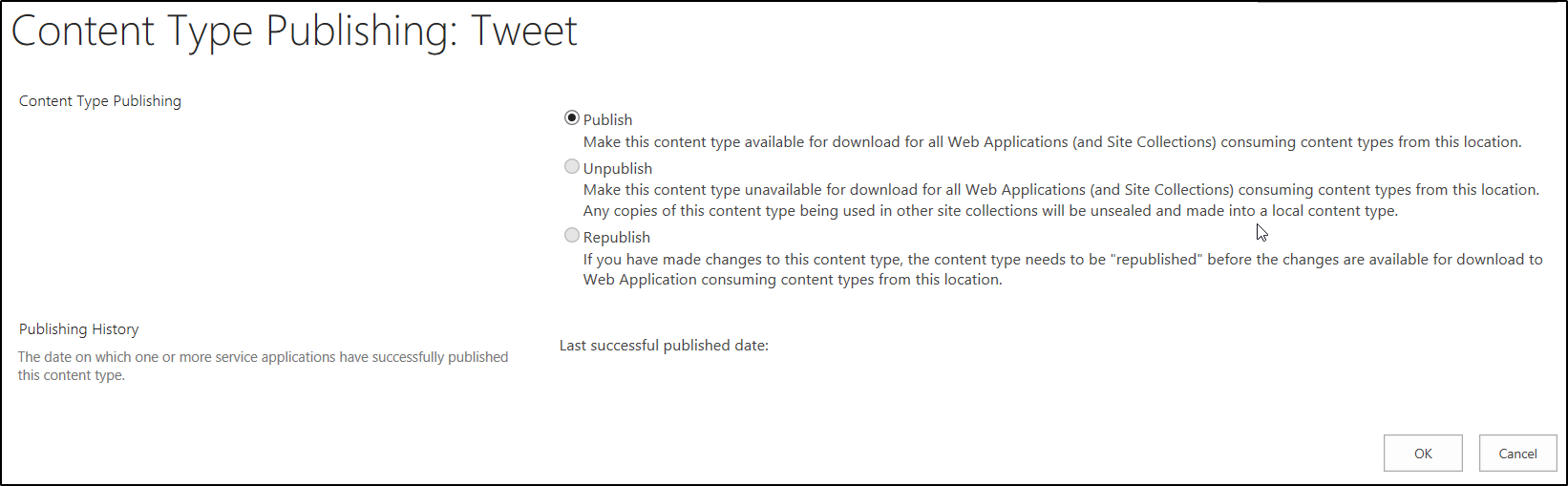Click the final line this content type. under Publishing History
The width and height of the screenshot is (1568, 486).
pyautogui.click(x=72, y=375)
